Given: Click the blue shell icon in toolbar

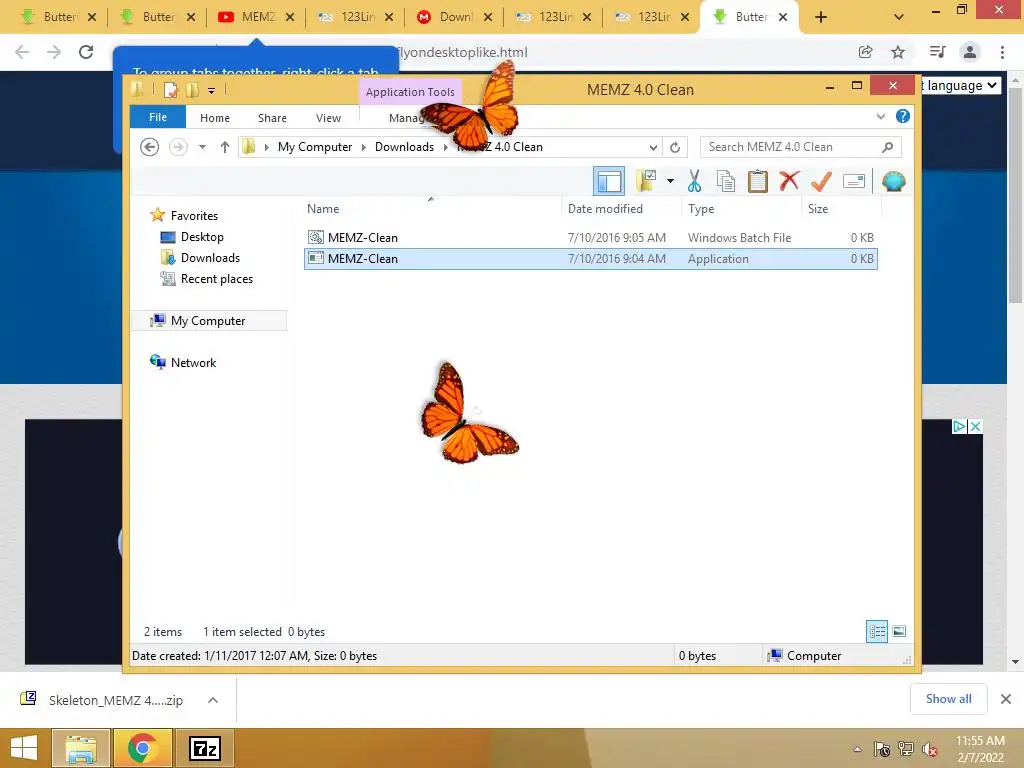Looking at the screenshot, I should point(893,181).
